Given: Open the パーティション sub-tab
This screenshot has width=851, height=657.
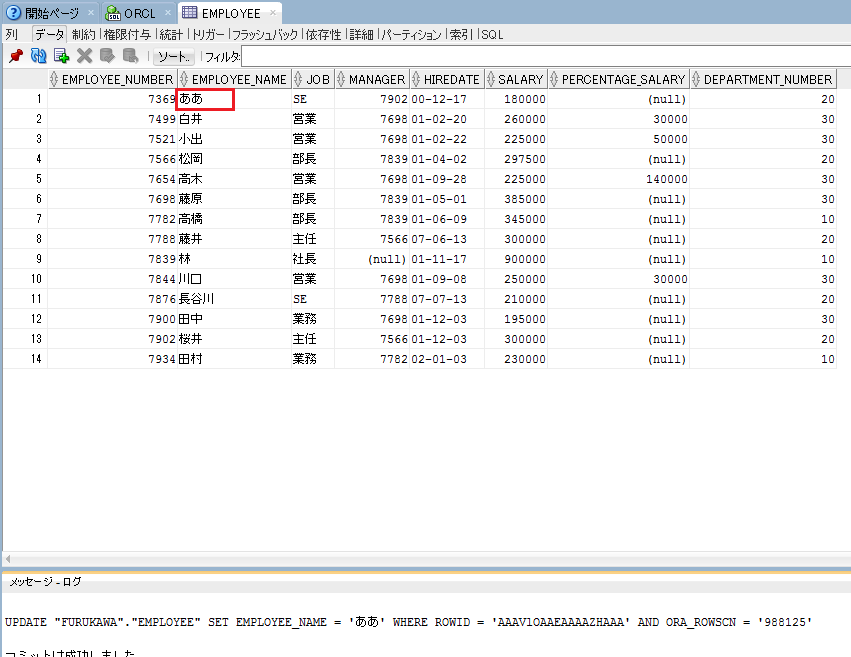Looking at the screenshot, I should [x=411, y=35].
